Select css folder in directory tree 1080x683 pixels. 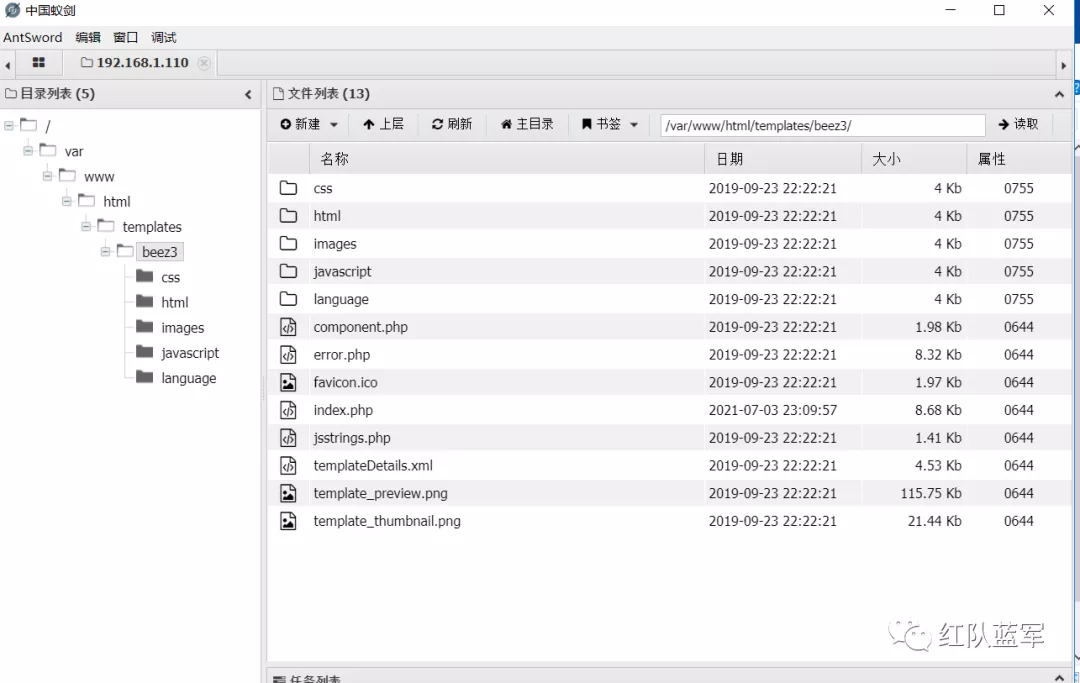(170, 277)
